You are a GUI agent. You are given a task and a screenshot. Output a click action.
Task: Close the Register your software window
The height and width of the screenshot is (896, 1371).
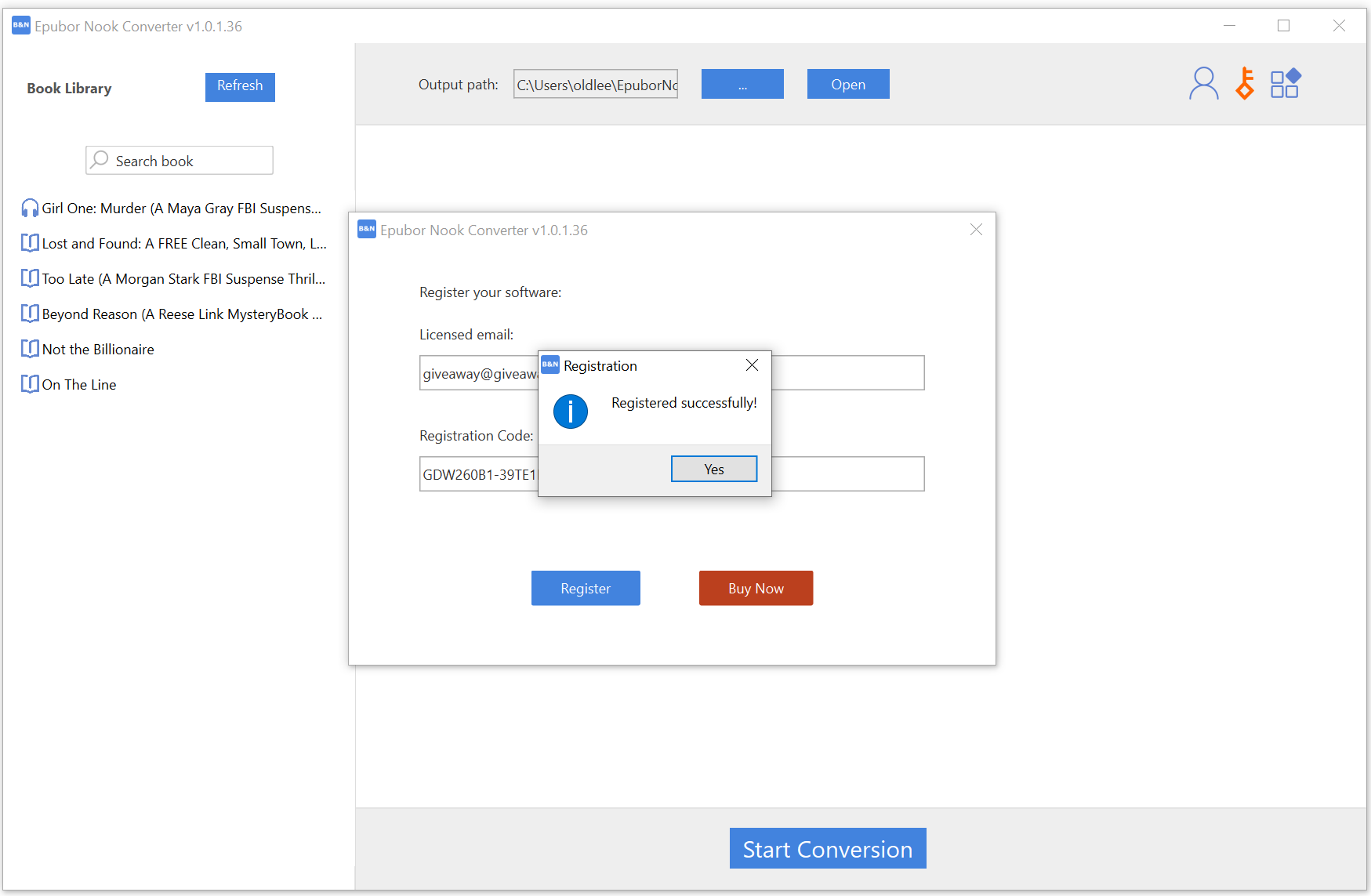click(x=976, y=229)
